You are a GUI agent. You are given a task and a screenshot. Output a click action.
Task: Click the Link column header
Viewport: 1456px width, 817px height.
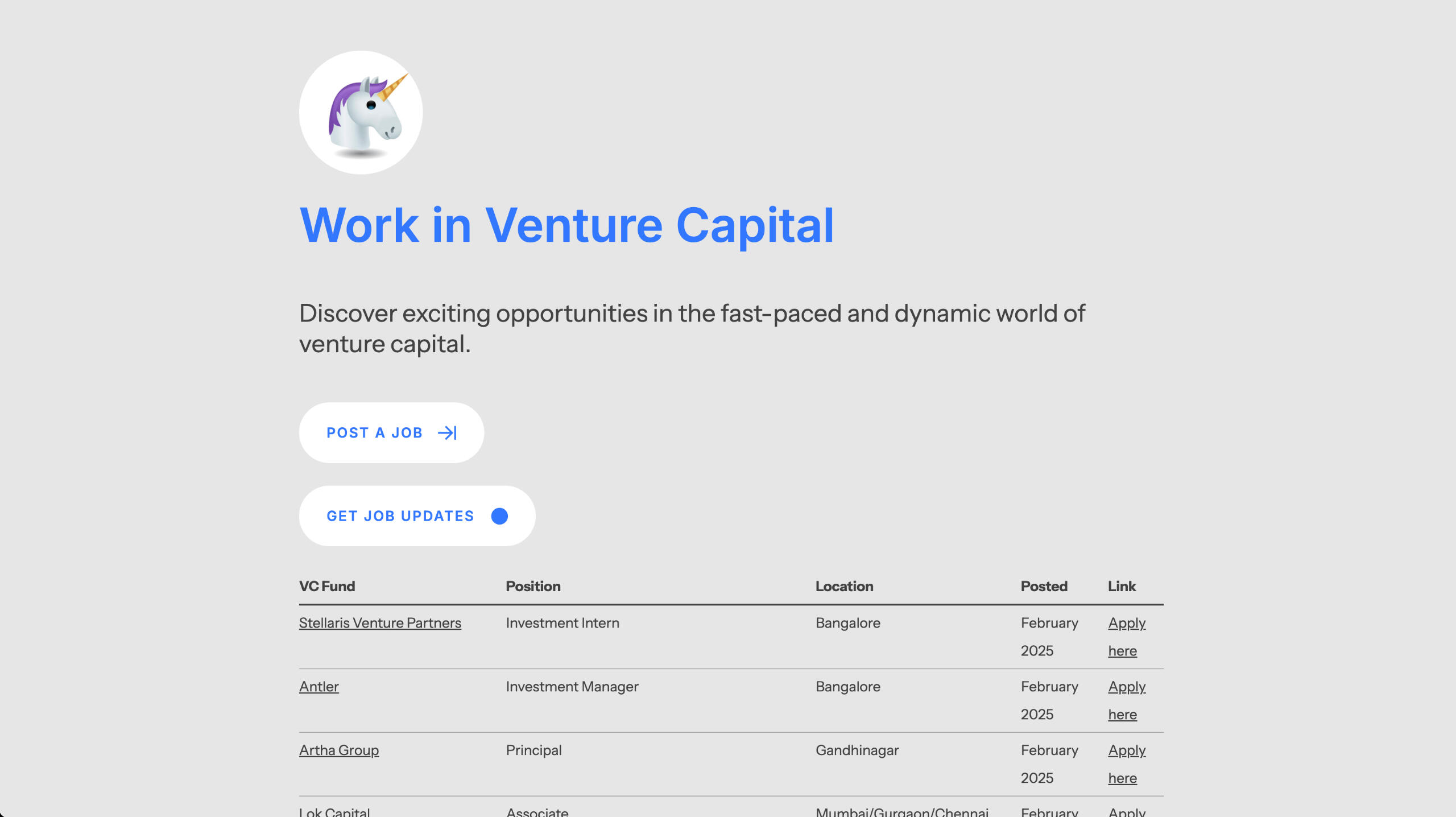coord(1122,586)
